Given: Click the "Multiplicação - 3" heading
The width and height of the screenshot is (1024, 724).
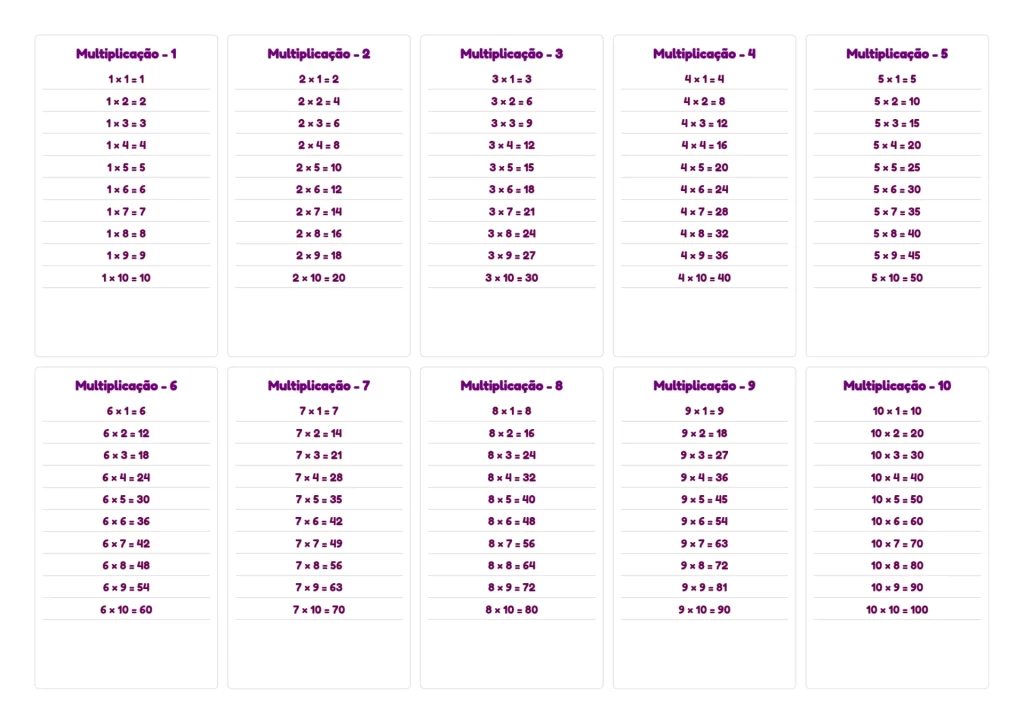Looking at the screenshot, I should pos(512,54).
